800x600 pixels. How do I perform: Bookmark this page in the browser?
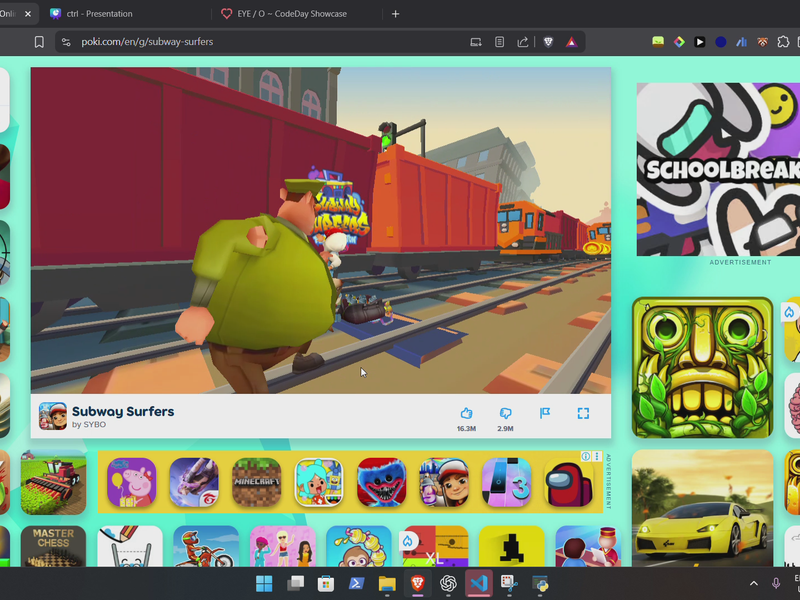click(39, 42)
